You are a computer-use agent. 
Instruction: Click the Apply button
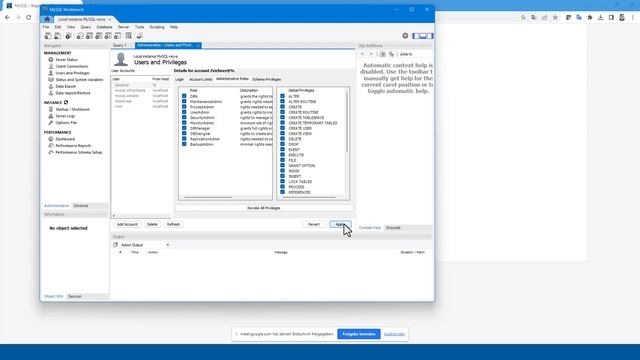click(x=340, y=224)
